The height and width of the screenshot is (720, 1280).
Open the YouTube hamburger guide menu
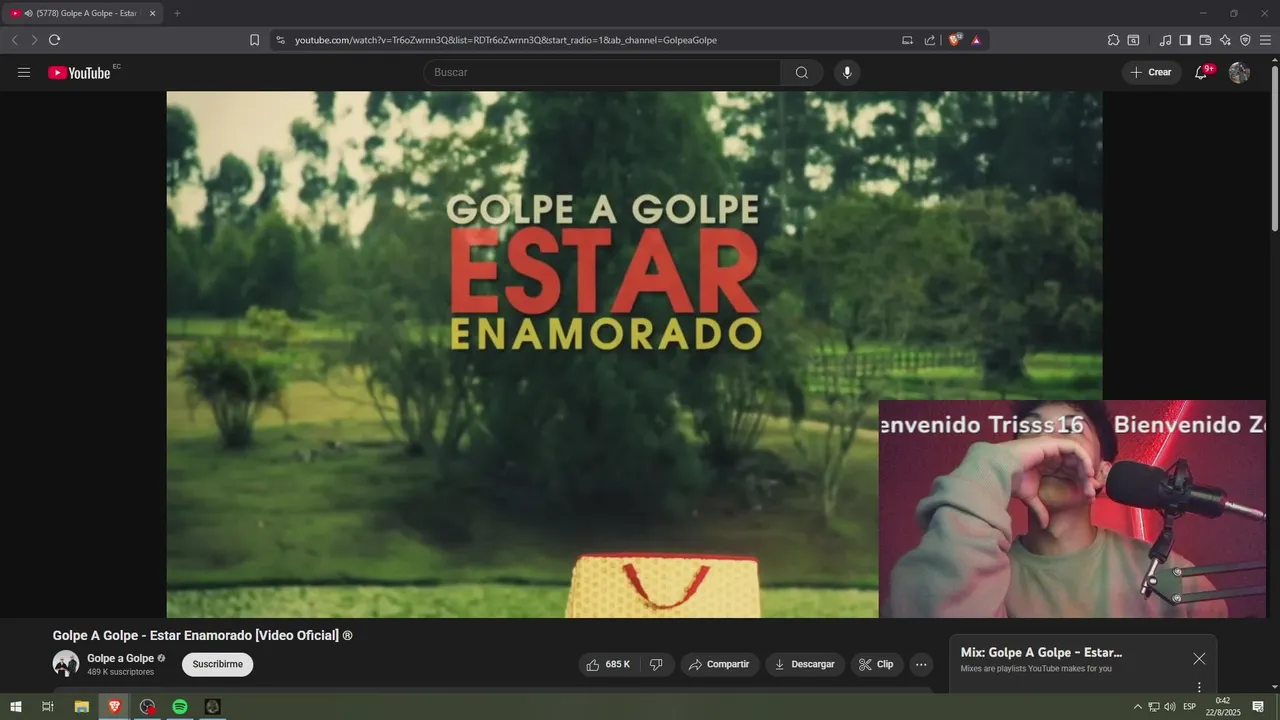(x=24, y=72)
